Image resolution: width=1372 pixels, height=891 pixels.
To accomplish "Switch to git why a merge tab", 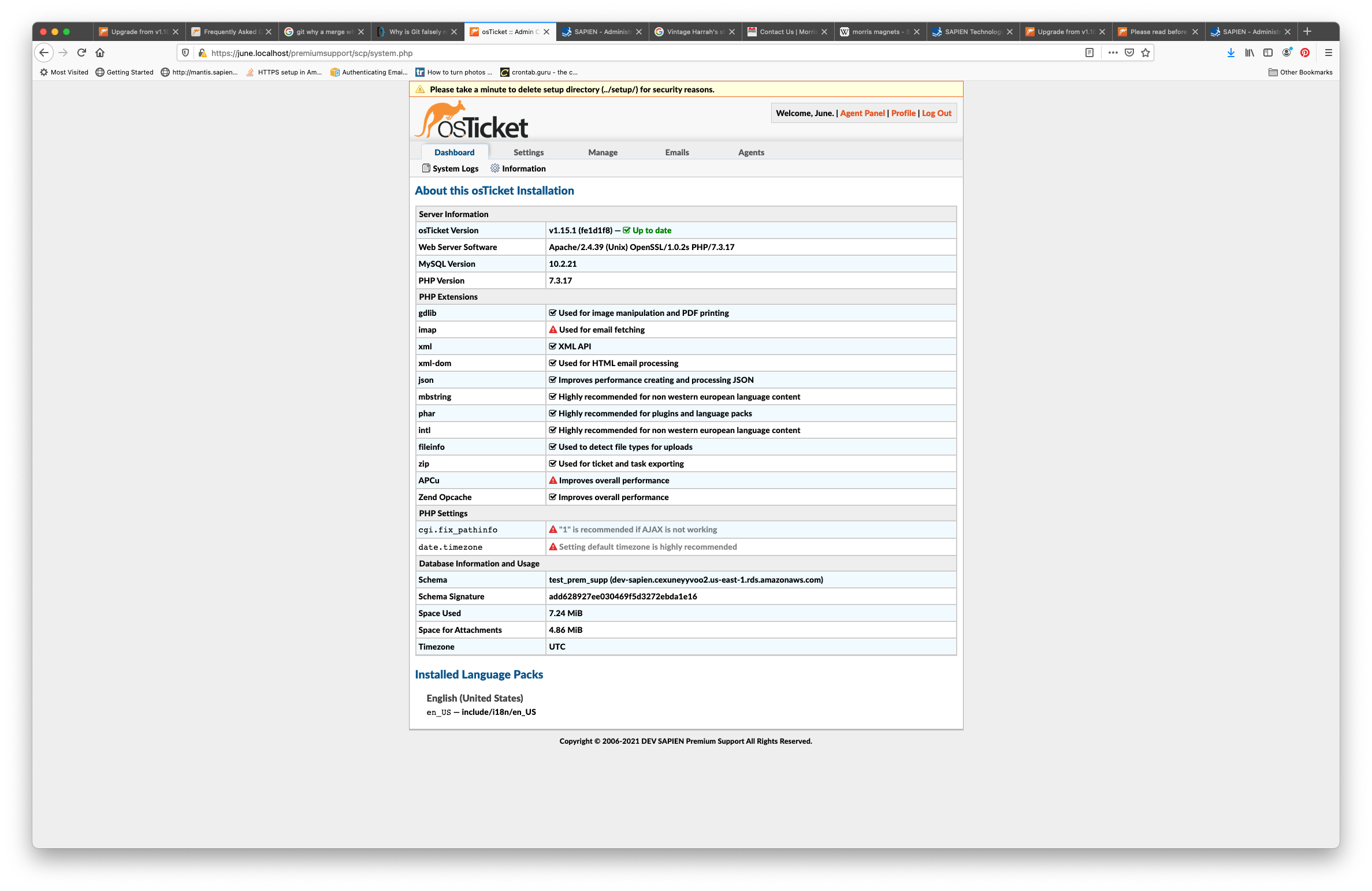I will [325, 32].
